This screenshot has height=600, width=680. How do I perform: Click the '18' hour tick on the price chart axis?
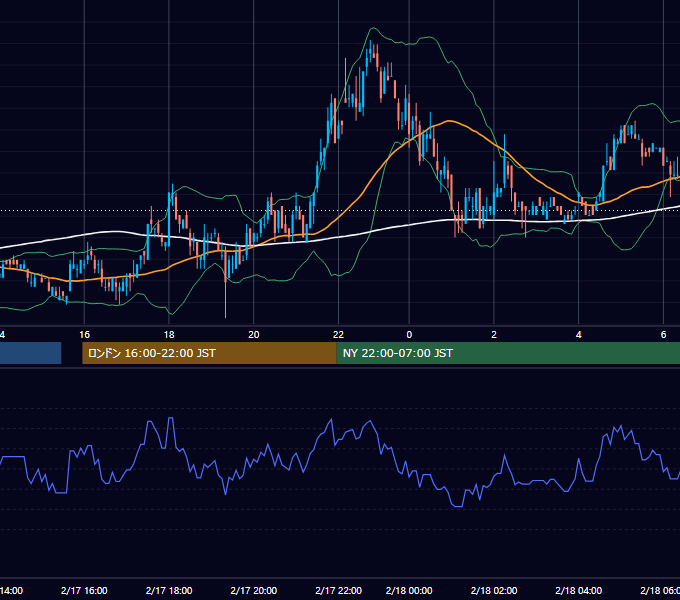[x=169, y=335]
